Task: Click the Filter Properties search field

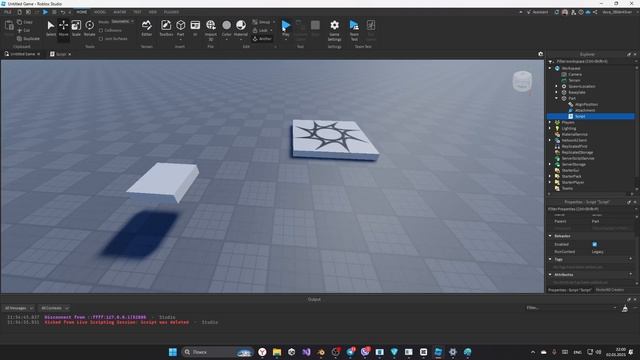Action: [x=591, y=209]
